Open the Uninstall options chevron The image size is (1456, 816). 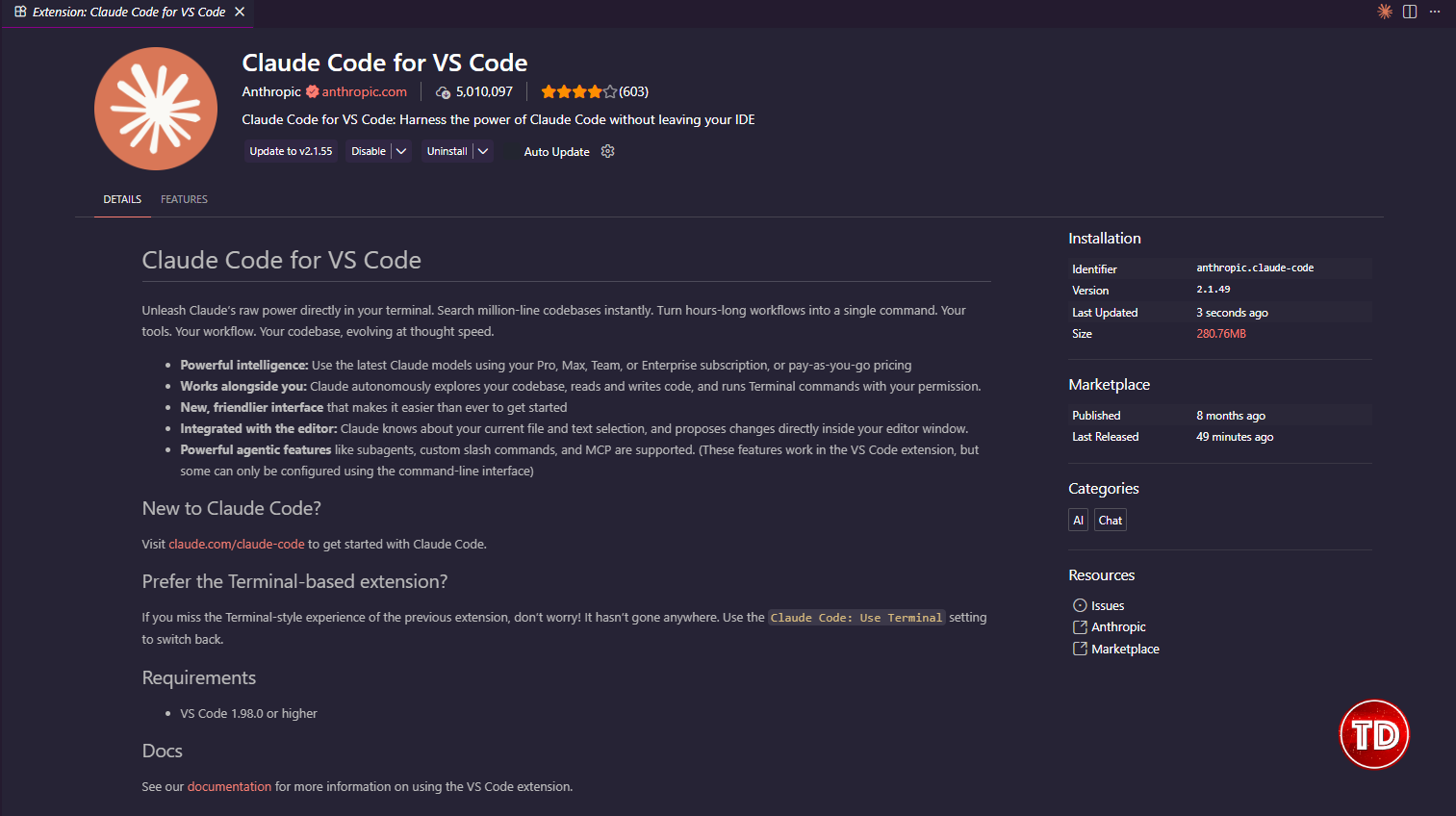pyautogui.click(x=483, y=151)
